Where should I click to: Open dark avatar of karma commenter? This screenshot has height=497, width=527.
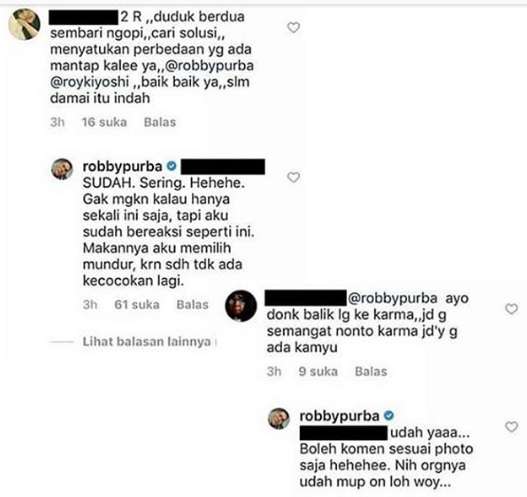pos(241,306)
